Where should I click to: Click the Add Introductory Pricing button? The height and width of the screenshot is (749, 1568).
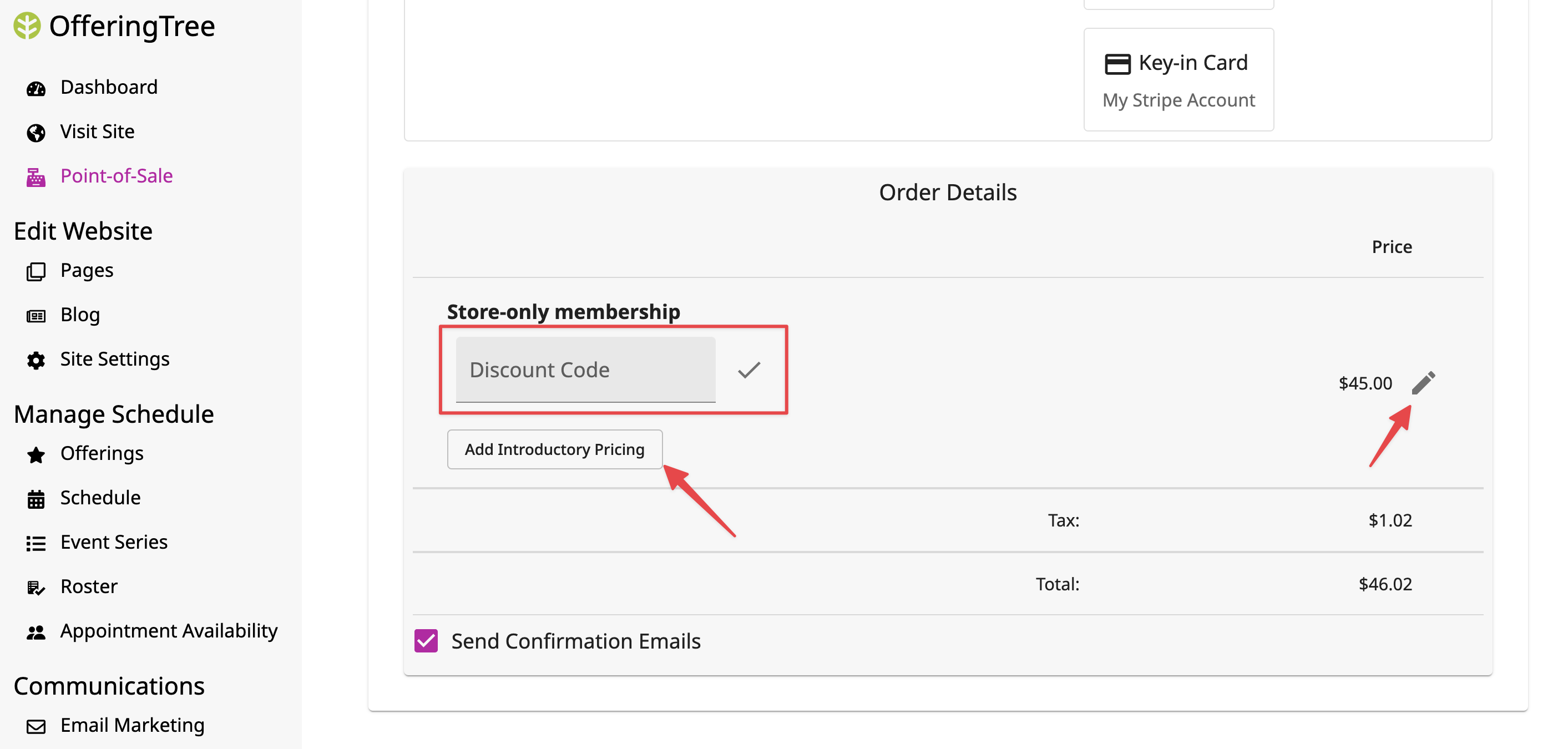pos(554,449)
